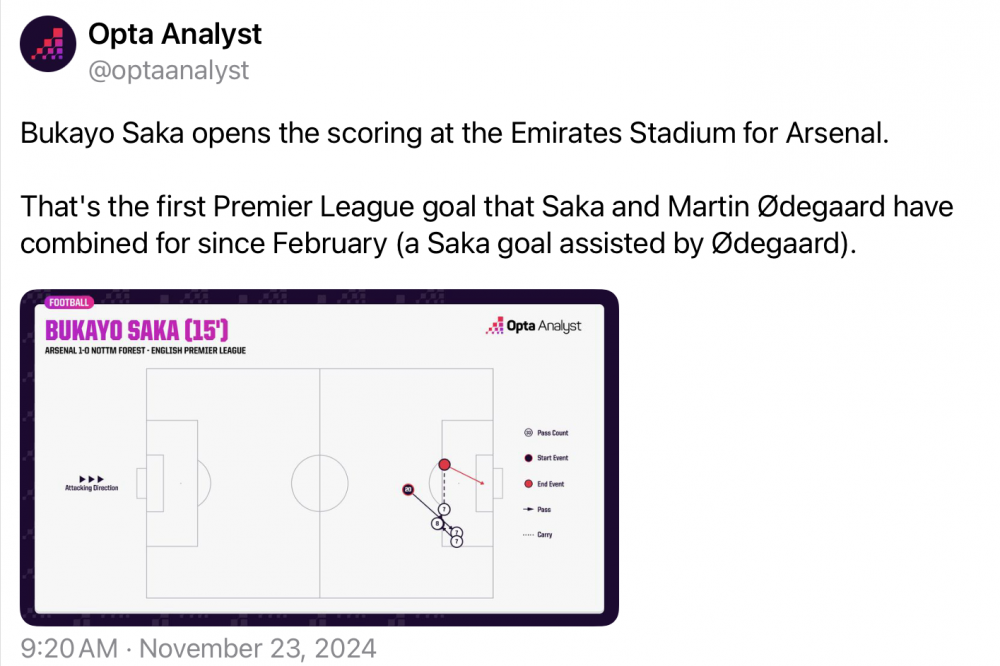Click the red End Event legend dot

[x=527, y=484]
